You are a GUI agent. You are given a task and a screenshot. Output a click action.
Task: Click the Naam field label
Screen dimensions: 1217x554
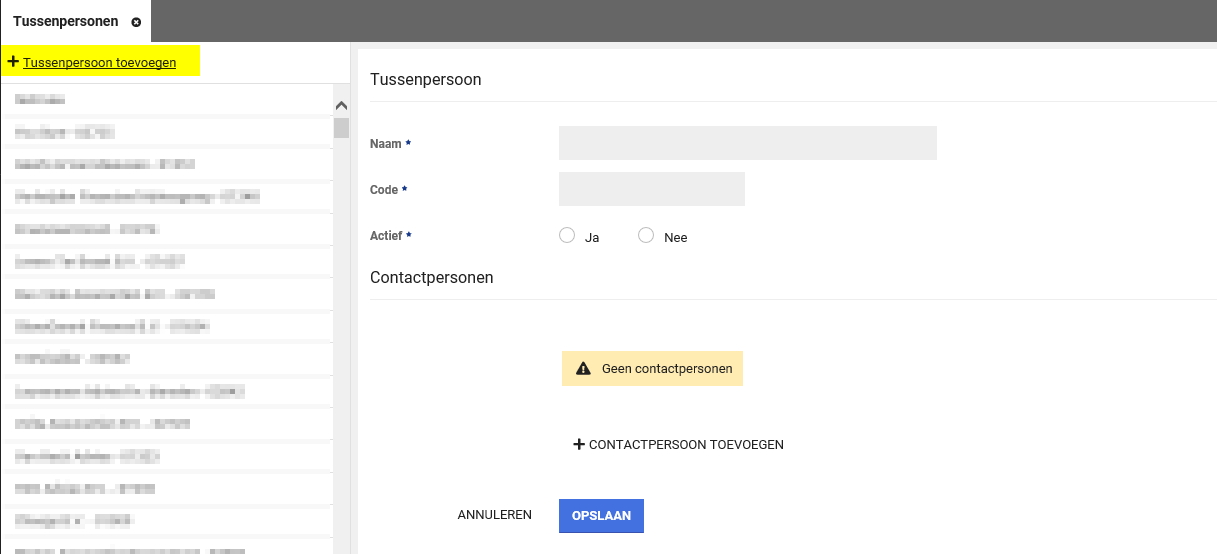tap(386, 144)
